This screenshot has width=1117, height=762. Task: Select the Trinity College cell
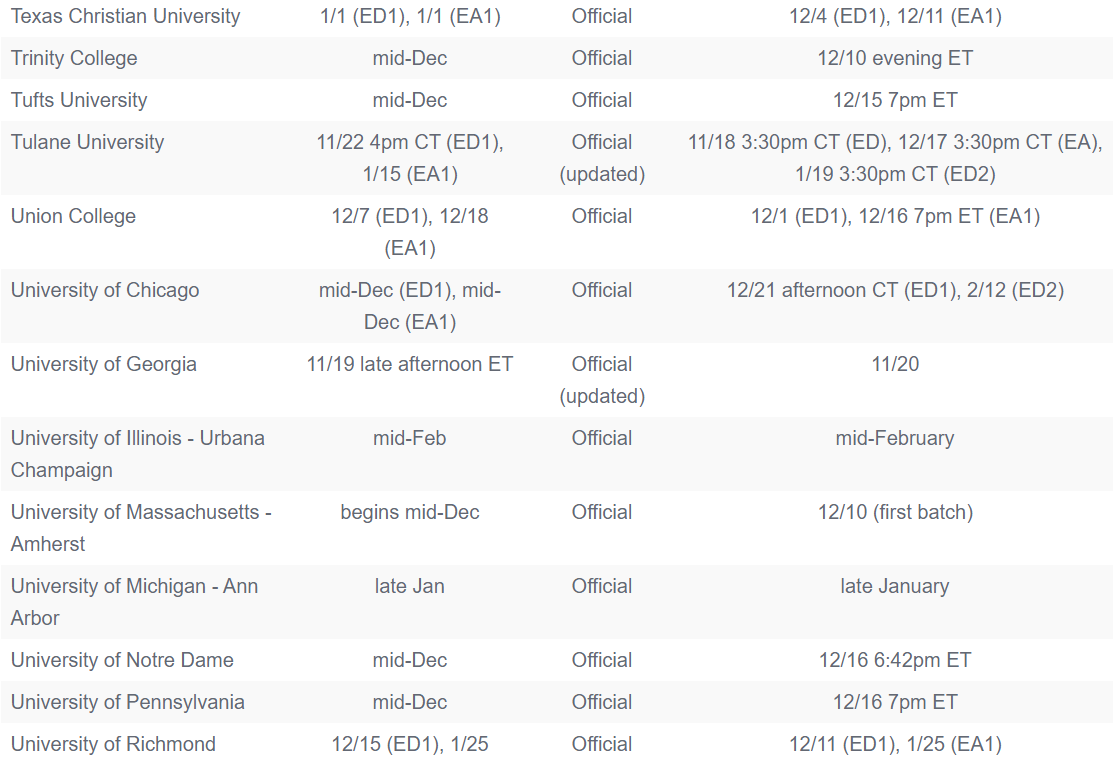coord(74,58)
